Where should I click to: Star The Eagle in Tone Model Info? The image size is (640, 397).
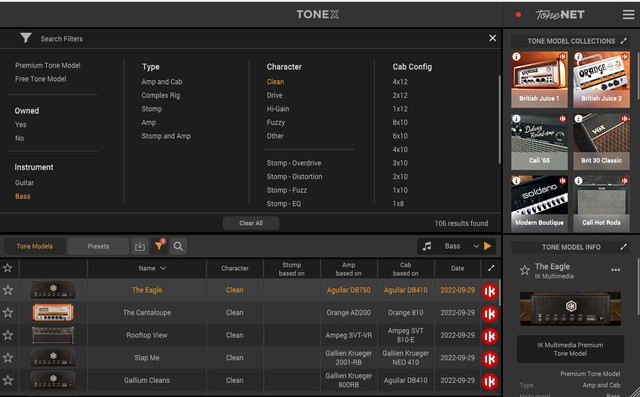pyautogui.click(x=524, y=270)
